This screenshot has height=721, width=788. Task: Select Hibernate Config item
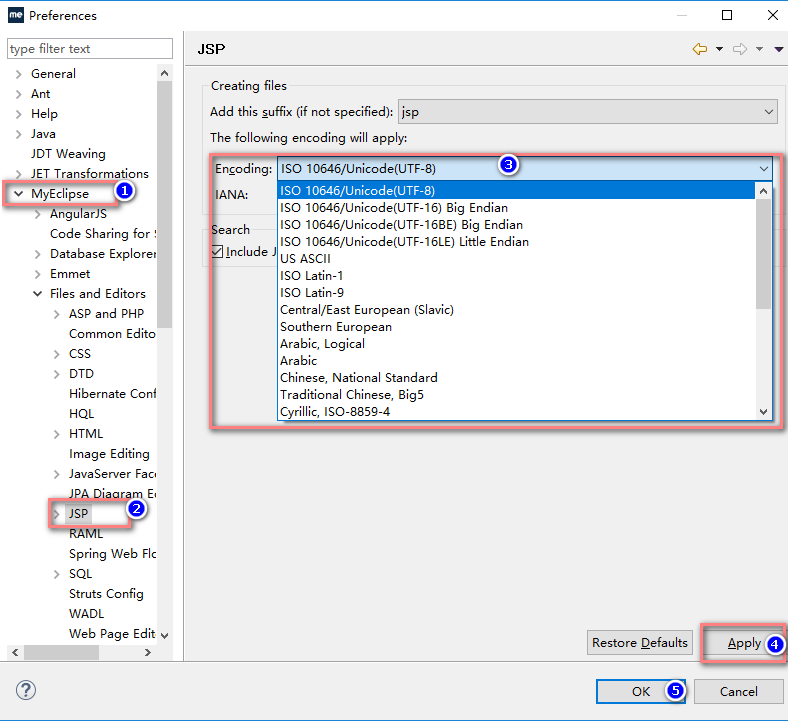(x=113, y=393)
